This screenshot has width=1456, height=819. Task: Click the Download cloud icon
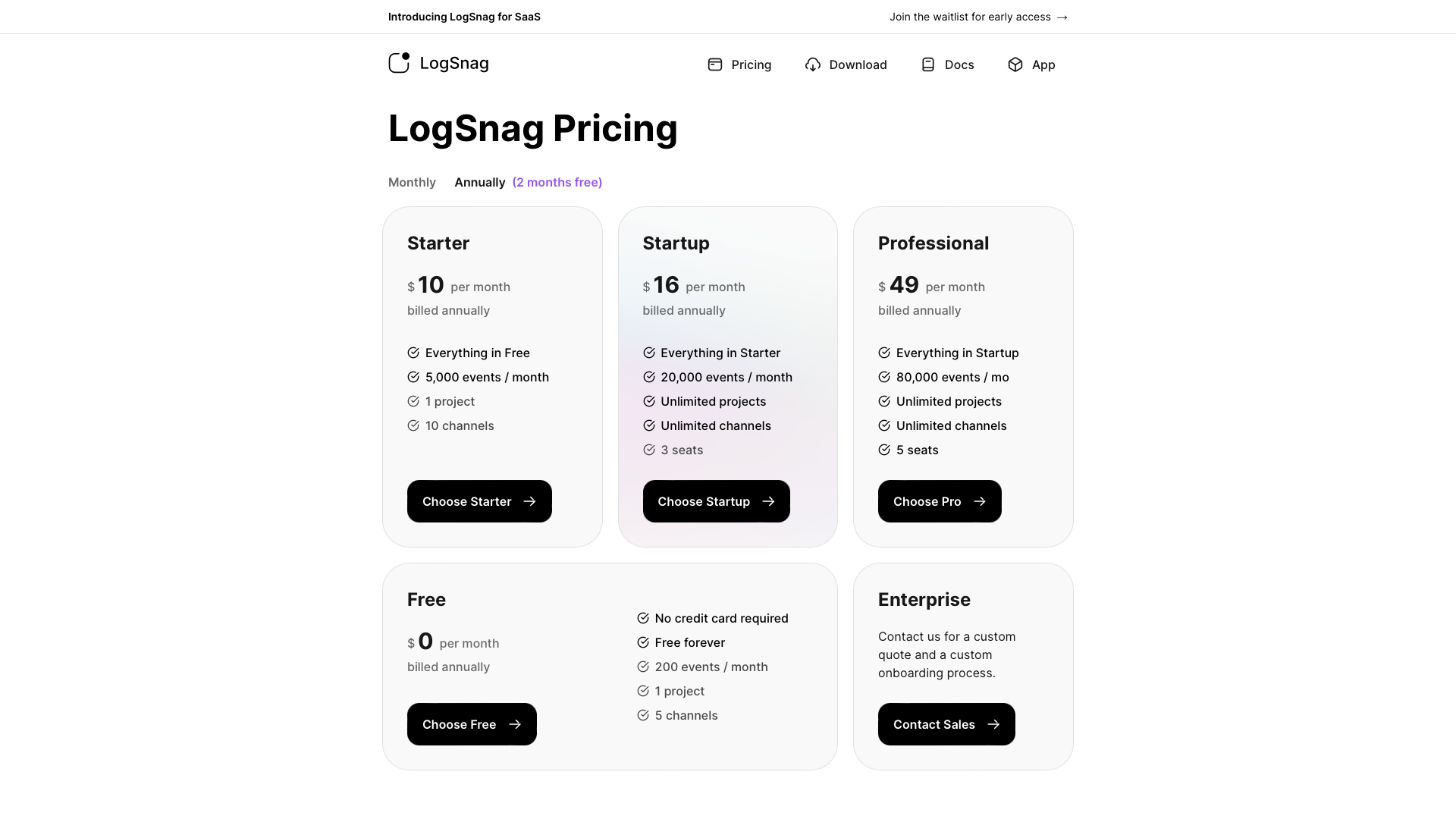tap(813, 64)
